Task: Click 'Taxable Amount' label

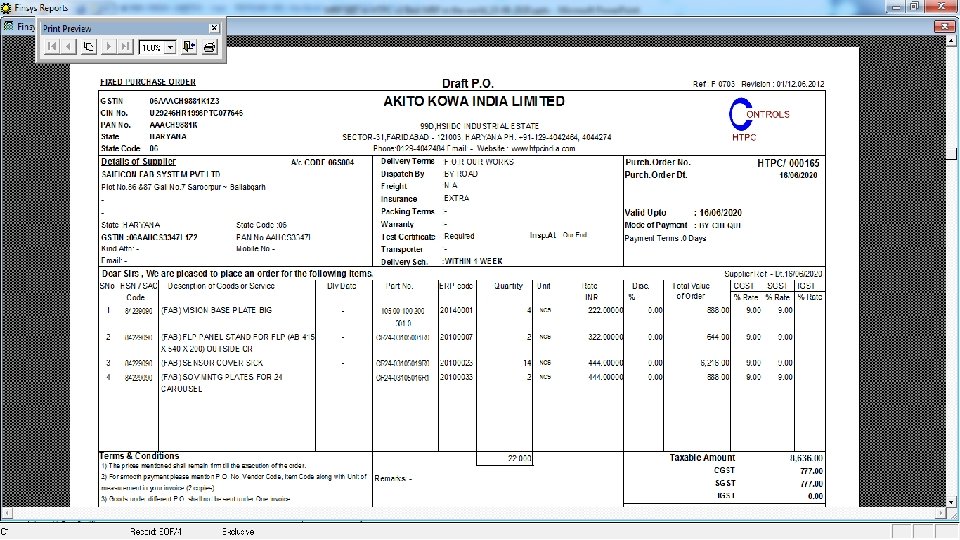Action: pos(702,458)
